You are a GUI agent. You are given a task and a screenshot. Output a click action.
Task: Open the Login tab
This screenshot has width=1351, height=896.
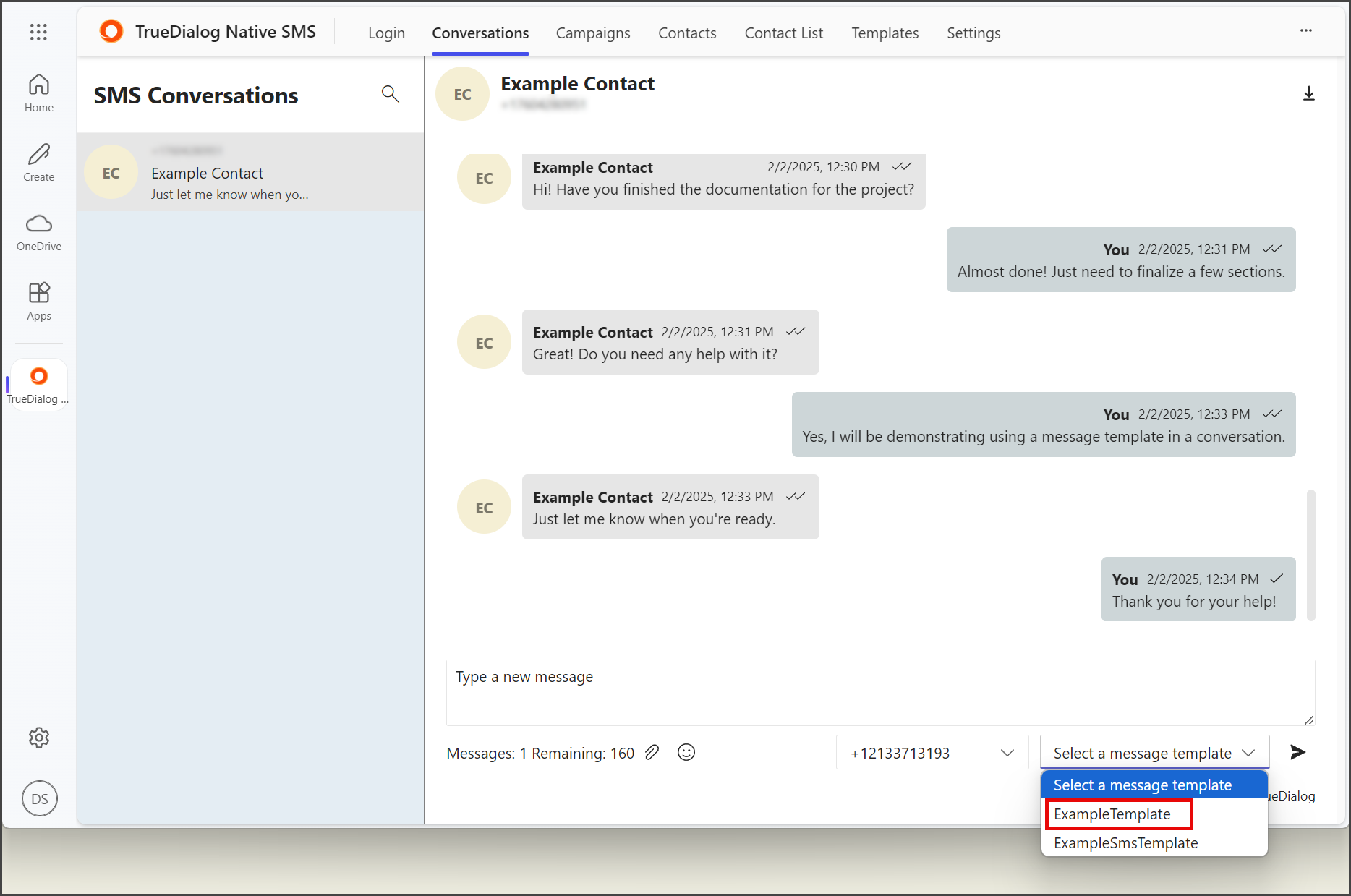386,33
